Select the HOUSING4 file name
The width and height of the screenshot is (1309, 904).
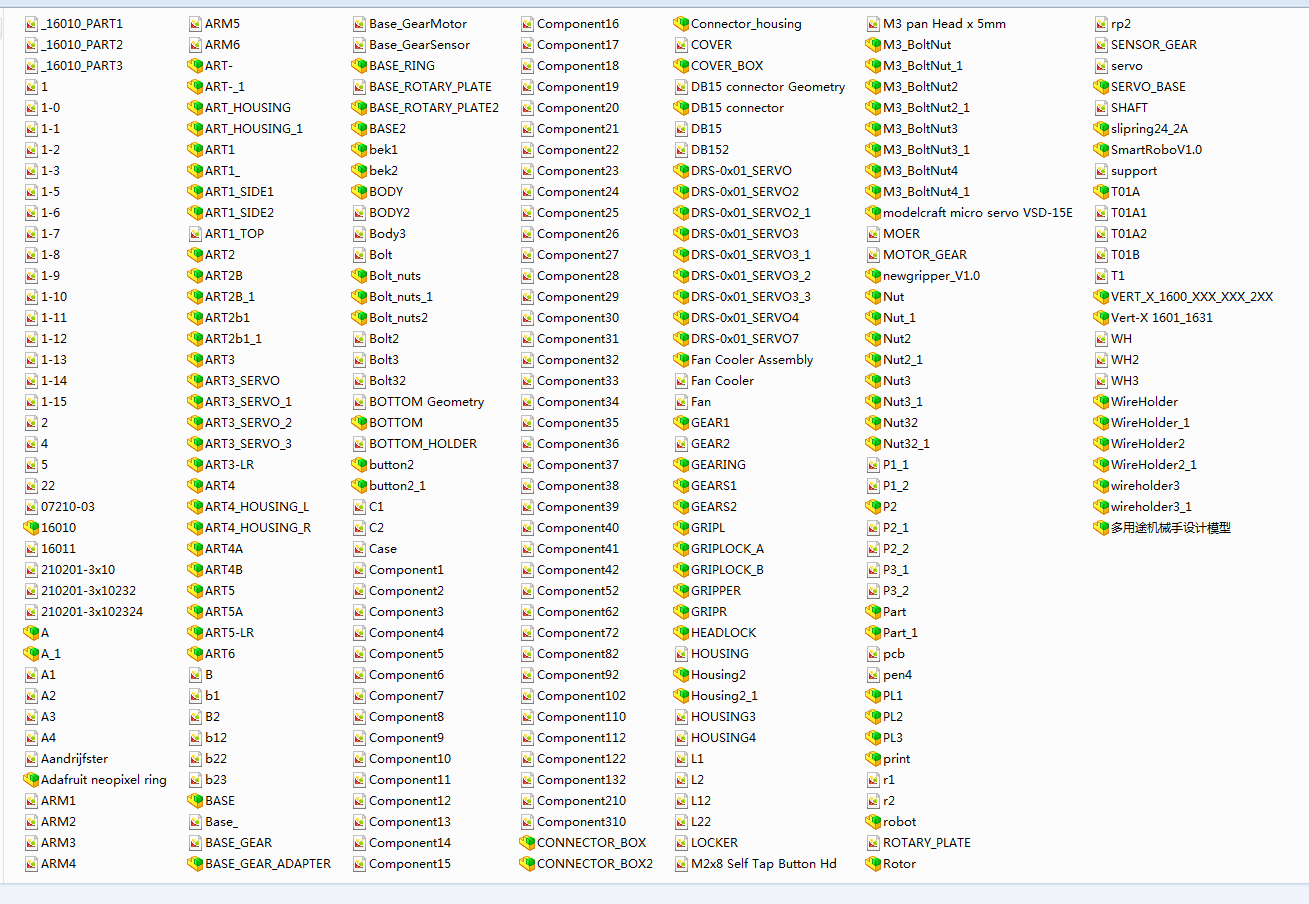tap(724, 738)
